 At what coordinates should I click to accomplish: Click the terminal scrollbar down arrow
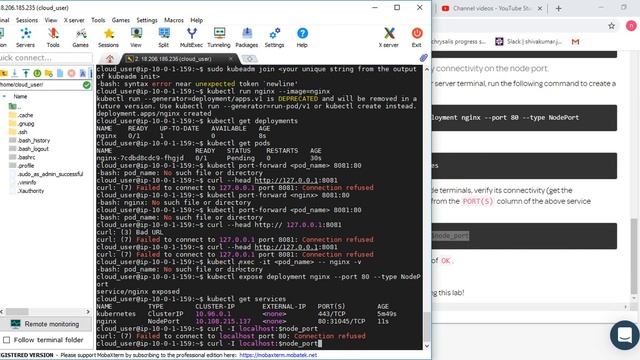[x=427, y=346]
